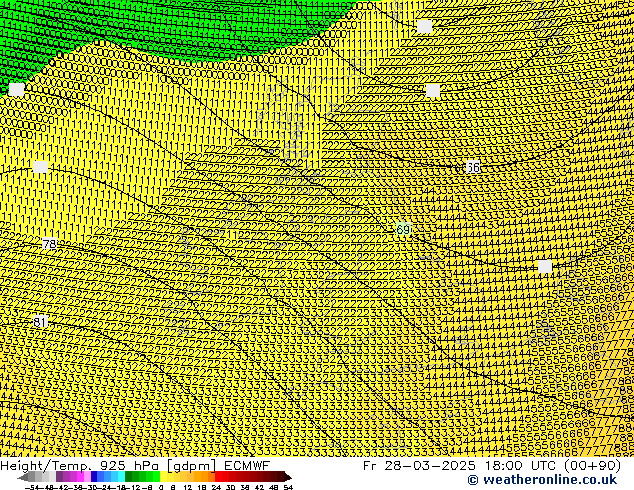Select the contour label 81
The width and height of the screenshot is (634, 490).
click(40, 322)
